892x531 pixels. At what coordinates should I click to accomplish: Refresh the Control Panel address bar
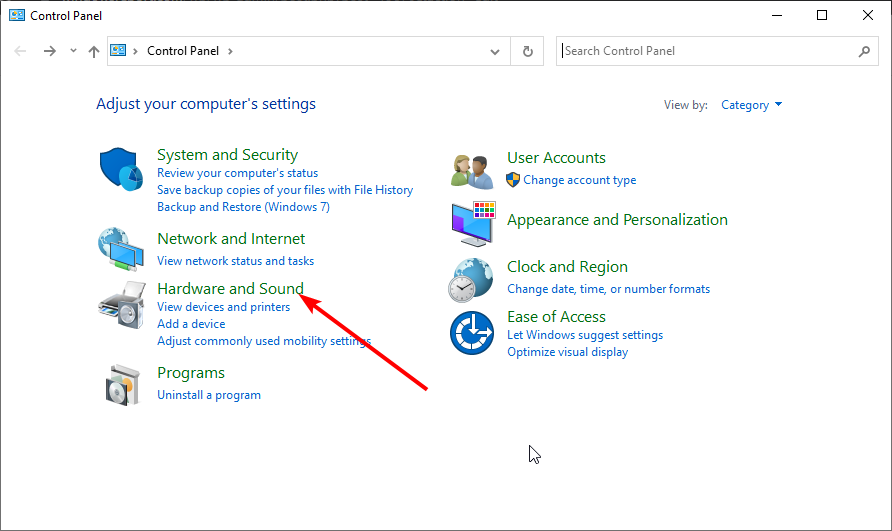pyautogui.click(x=527, y=51)
